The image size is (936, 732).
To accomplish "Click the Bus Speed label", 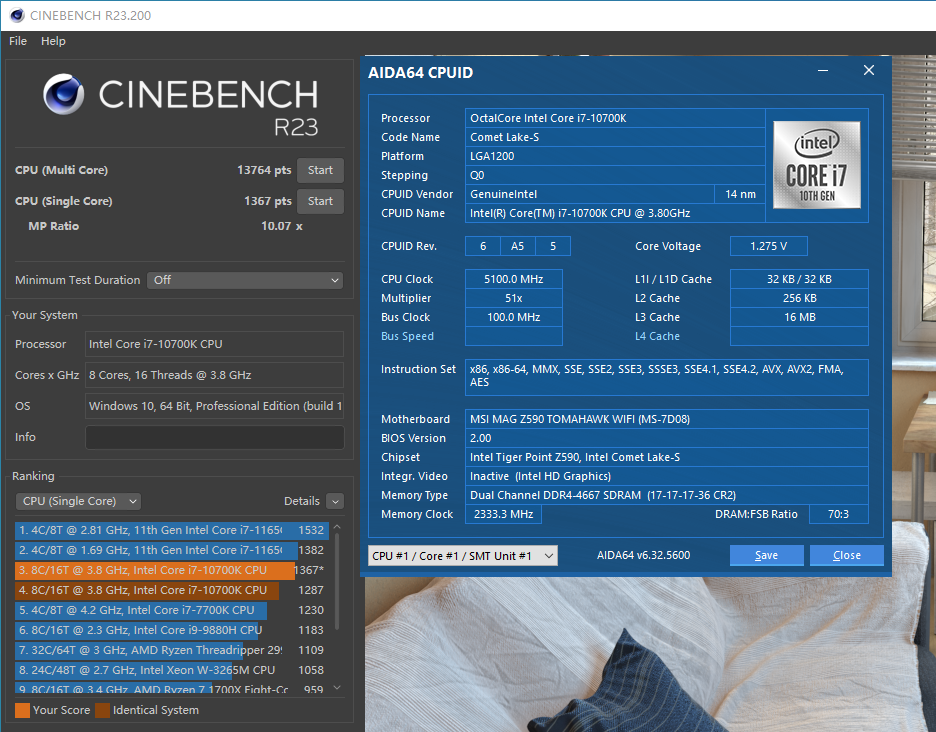I will point(407,336).
